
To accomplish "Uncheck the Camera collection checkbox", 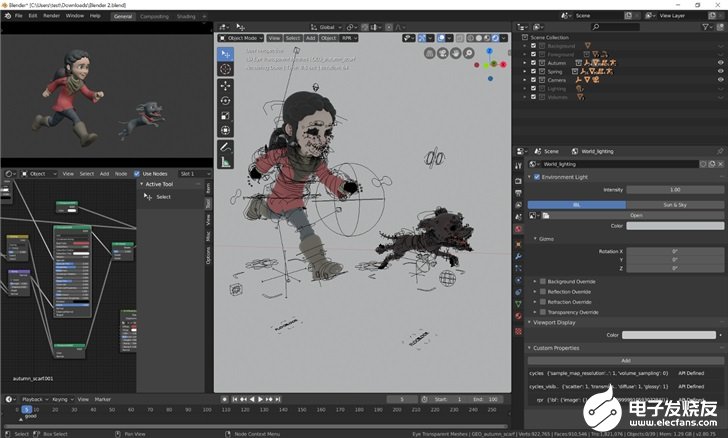I will pyautogui.click(x=533, y=80).
